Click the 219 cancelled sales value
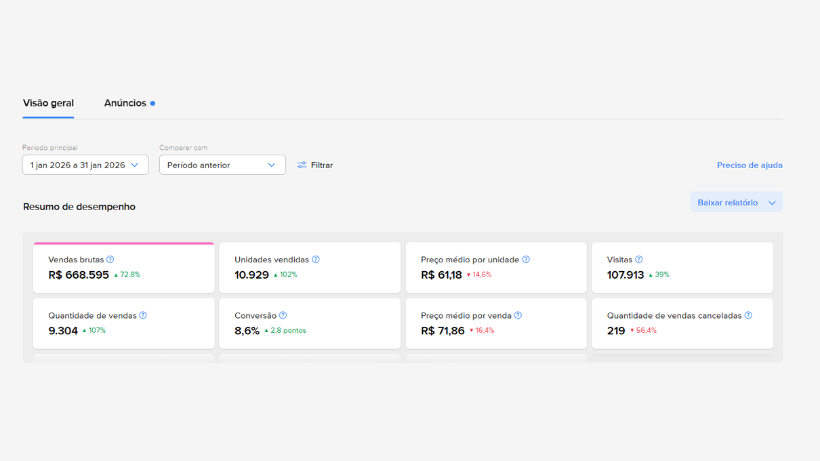The height and width of the screenshot is (461, 820). click(x=616, y=331)
